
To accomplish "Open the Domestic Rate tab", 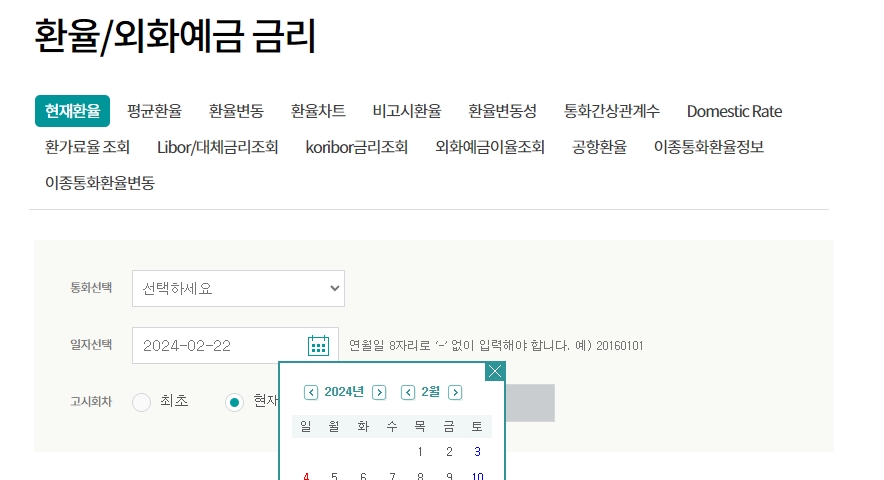I will (734, 111).
